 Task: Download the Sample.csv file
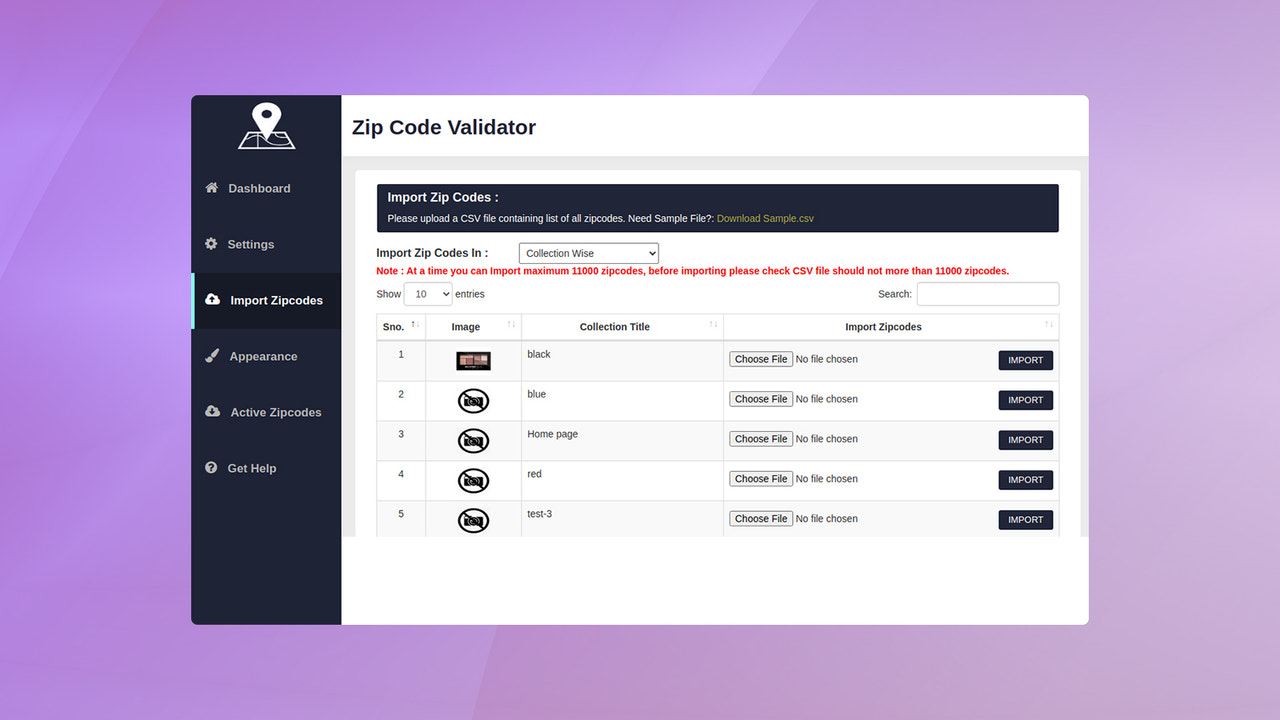click(x=765, y=218)
